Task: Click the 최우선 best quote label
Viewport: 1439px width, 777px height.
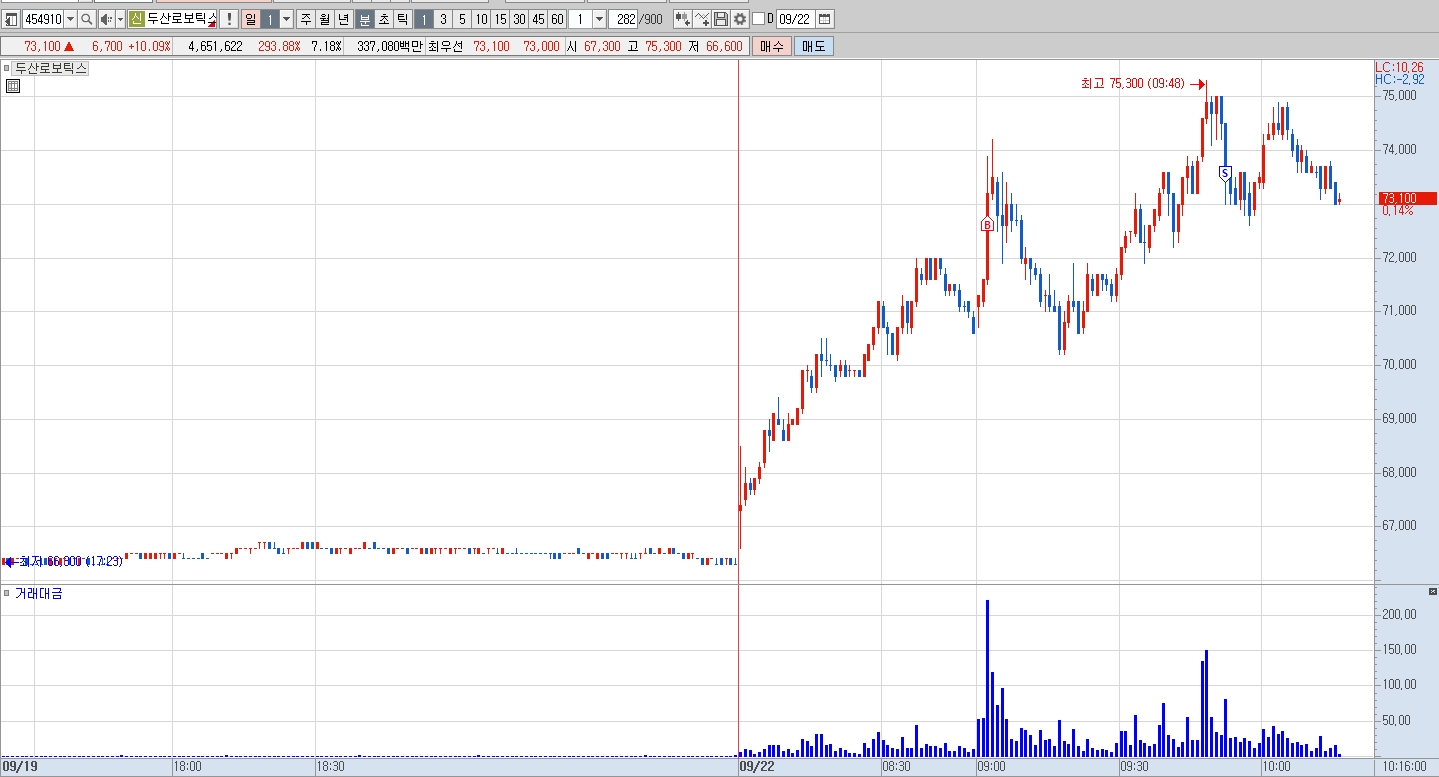Action: tap(446, 46)
